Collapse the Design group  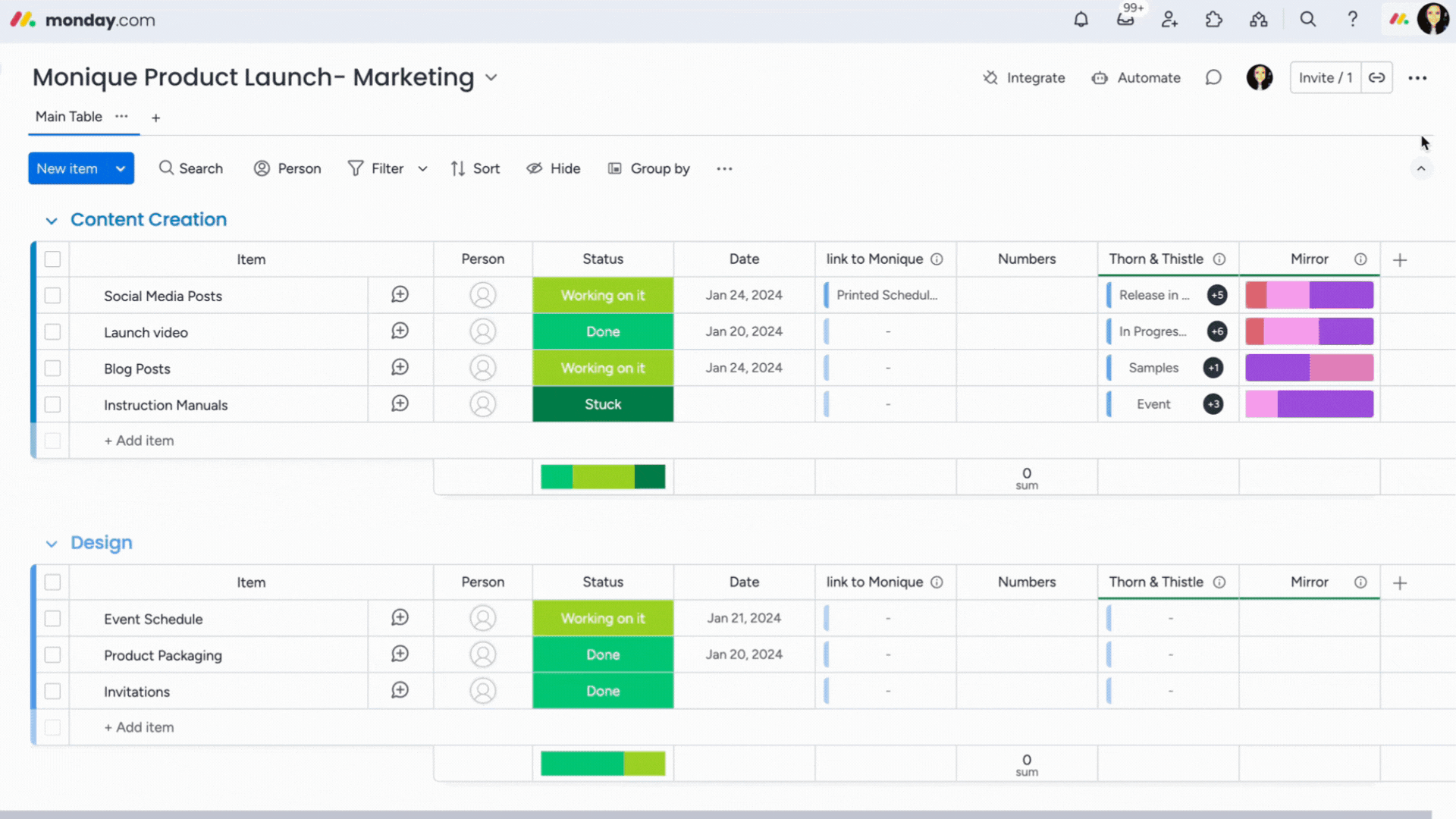point(51,544)
